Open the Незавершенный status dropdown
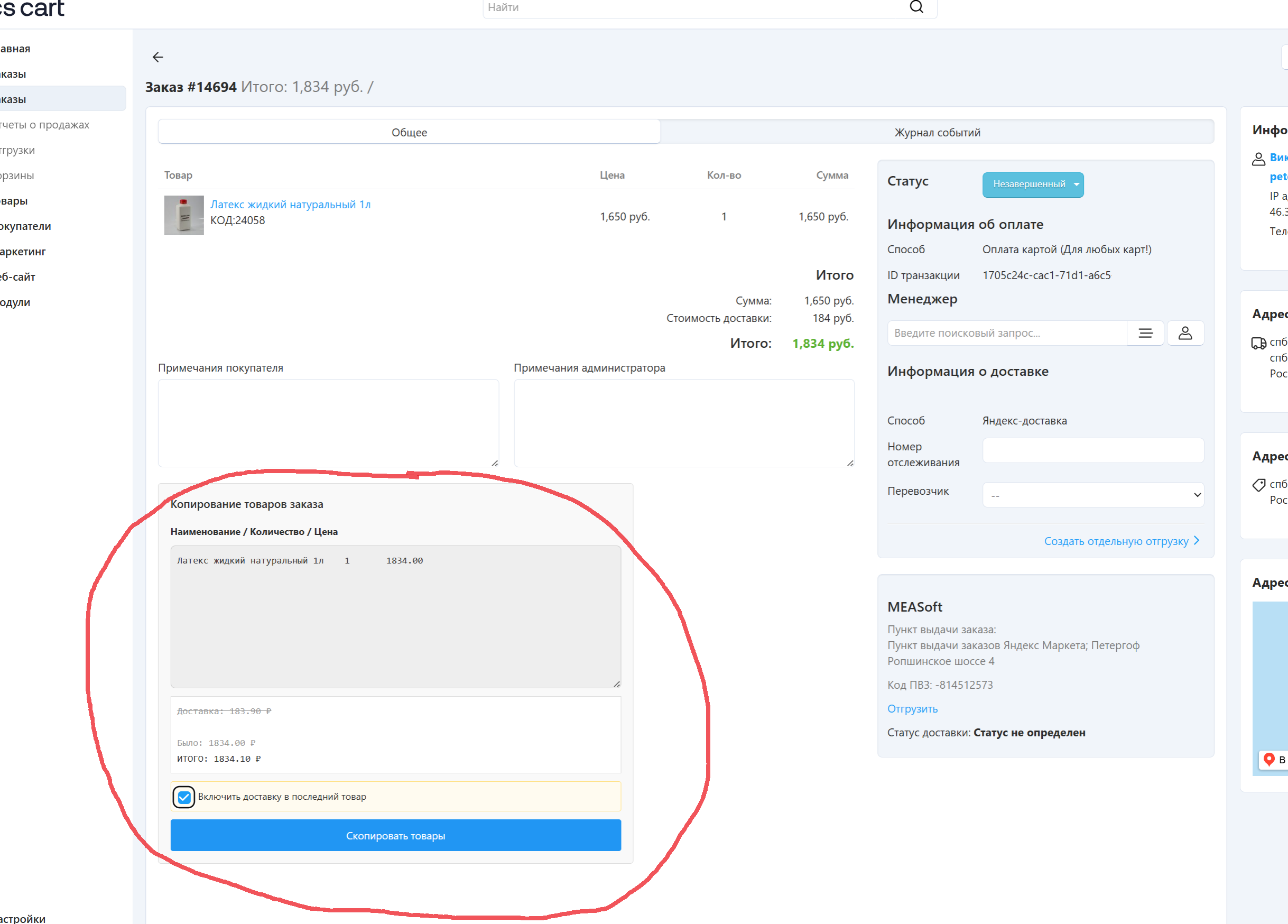 coord(1032,184)
